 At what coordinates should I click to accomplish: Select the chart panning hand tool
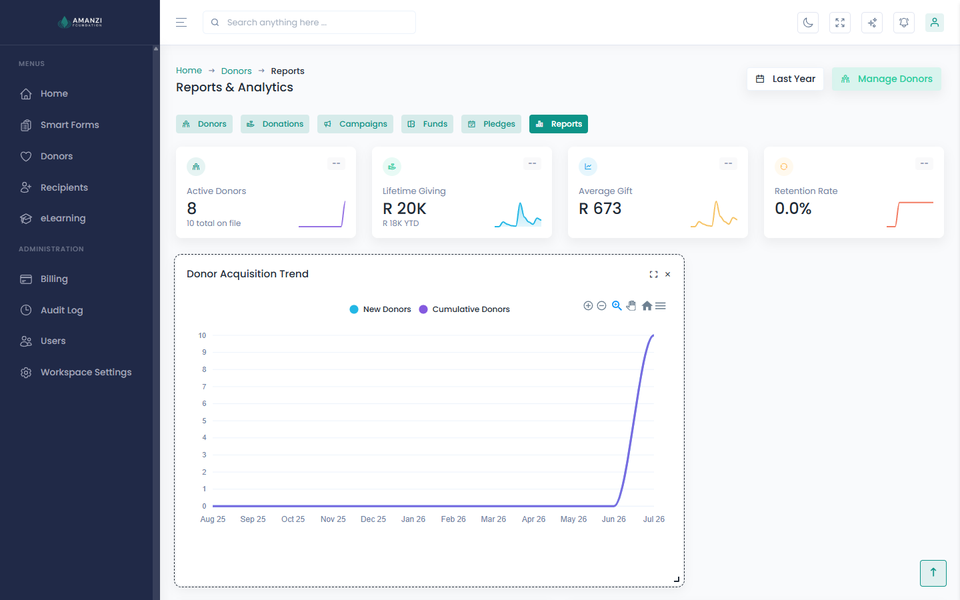[x=631, y=306]
